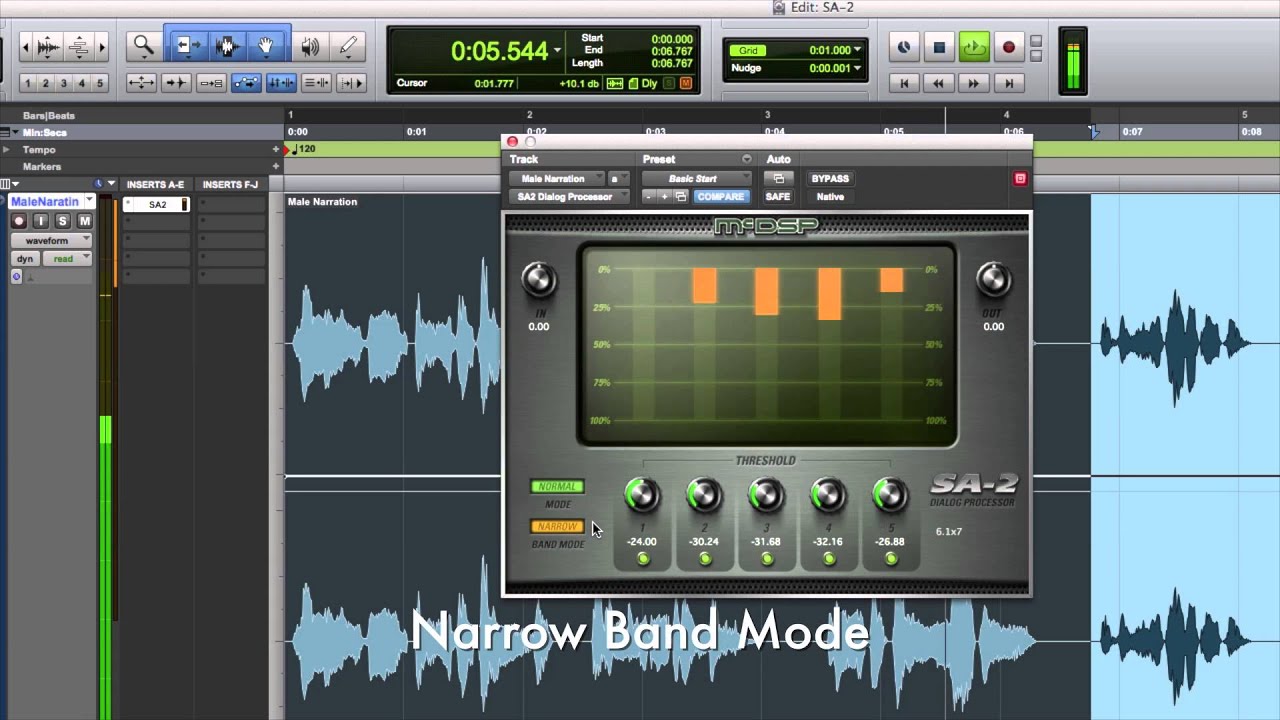Recall zoom preset 1

click(28, 83)
